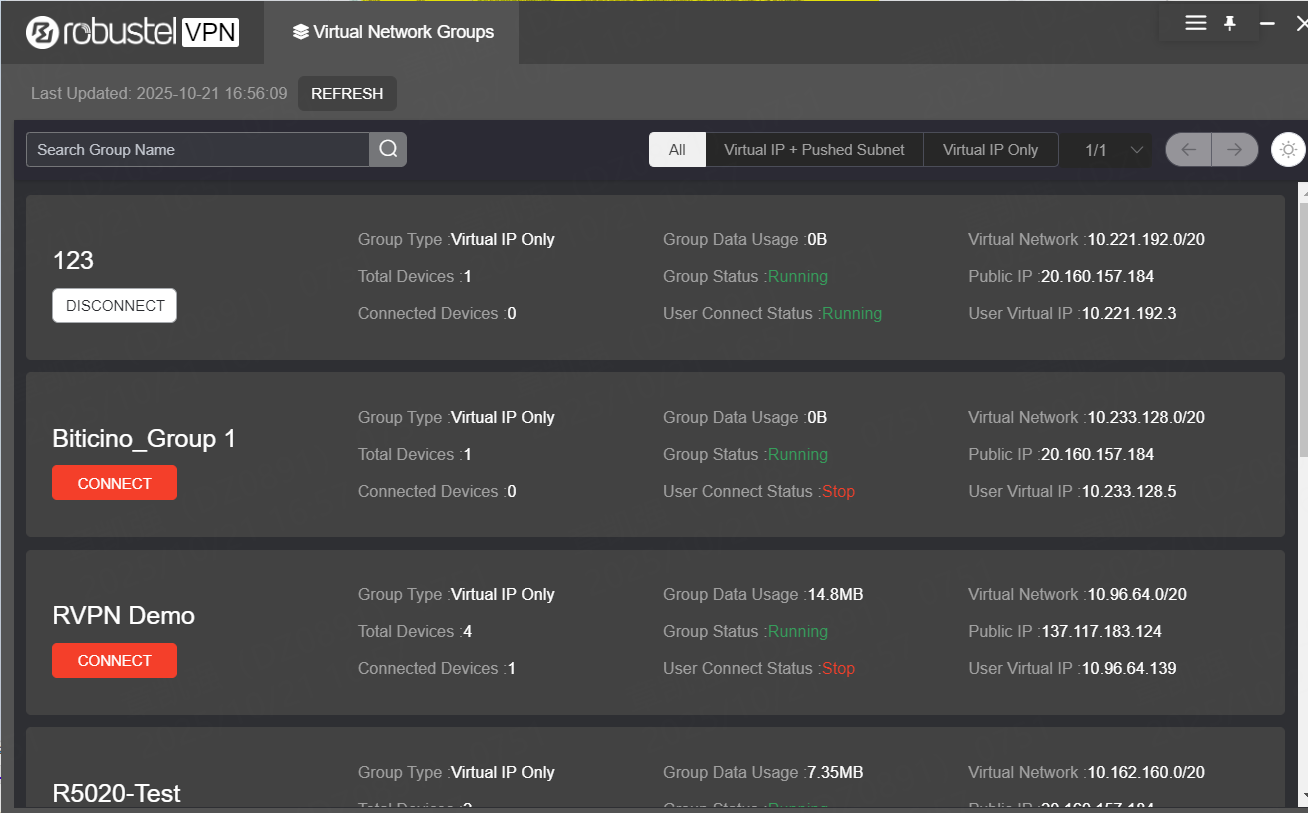Viewport: 1308px width, 813px height.
Task: Go to next page arrow
Action: [x=1234, y=150]
